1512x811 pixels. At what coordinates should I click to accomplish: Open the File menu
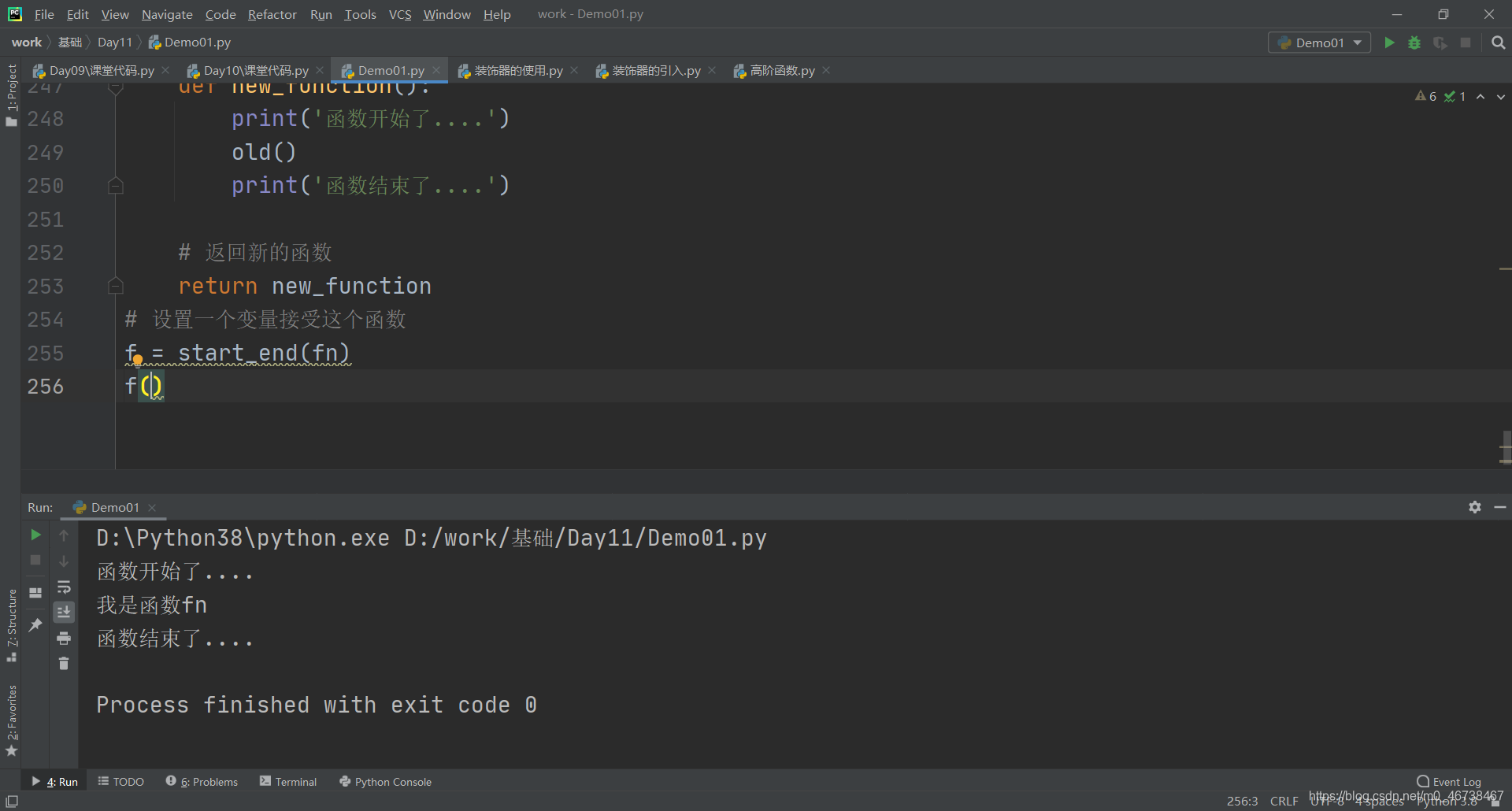pyautogui.click(x=44, y=14)
